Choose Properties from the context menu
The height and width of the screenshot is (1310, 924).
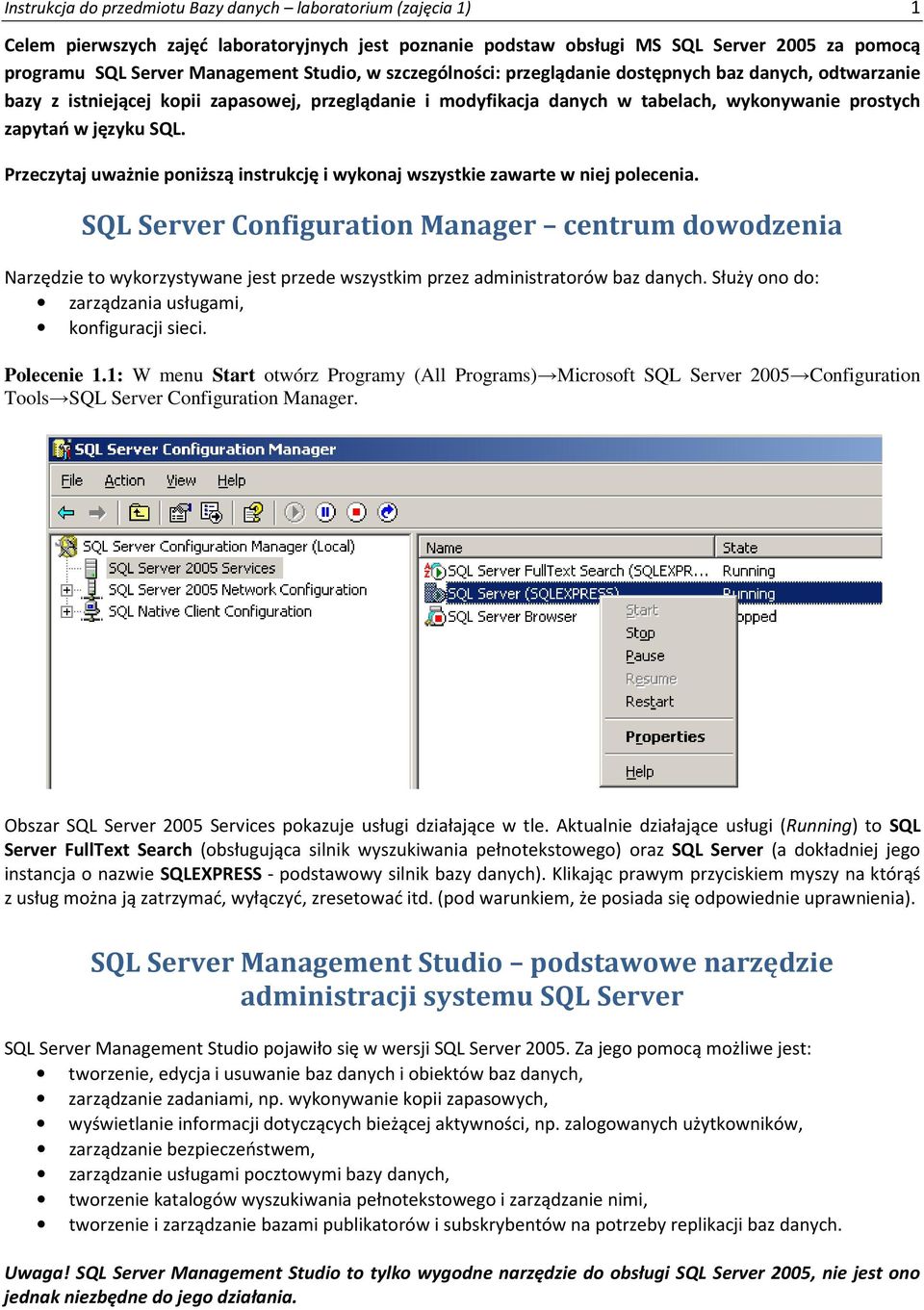click(x=665, y=736)
